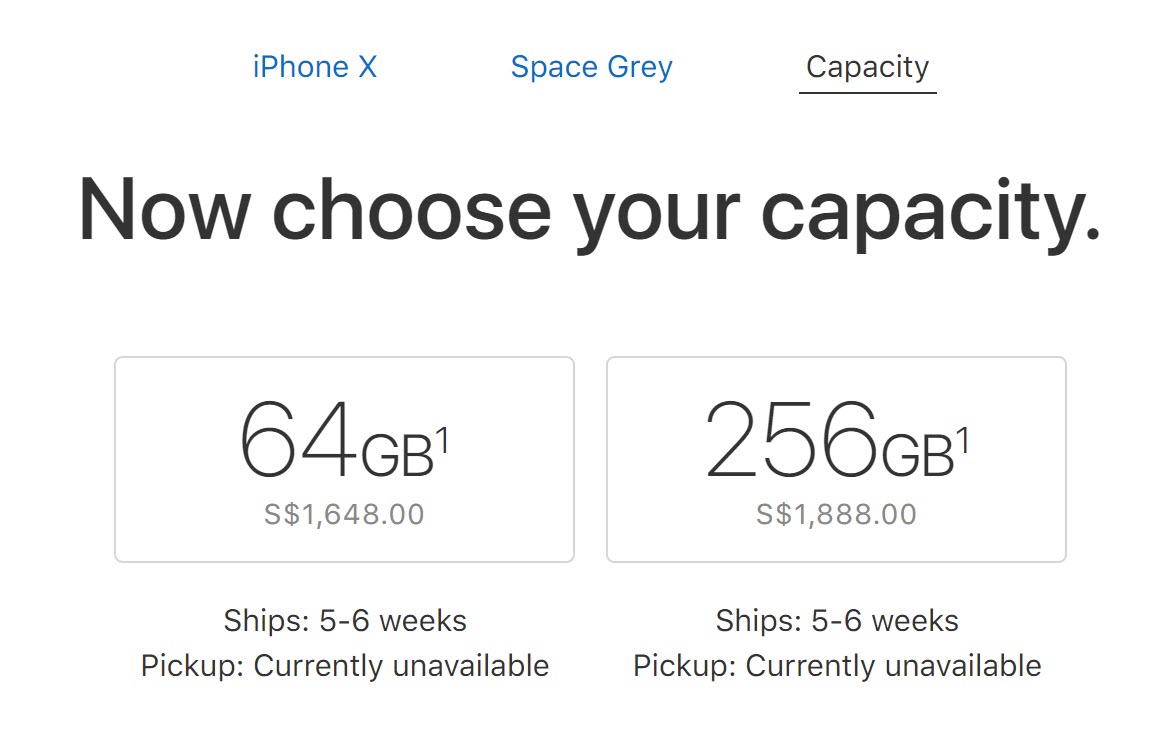Click the S$1,888.00 price text
Viewport: 1152px width, 737px height.
click(x=837, y=513)
